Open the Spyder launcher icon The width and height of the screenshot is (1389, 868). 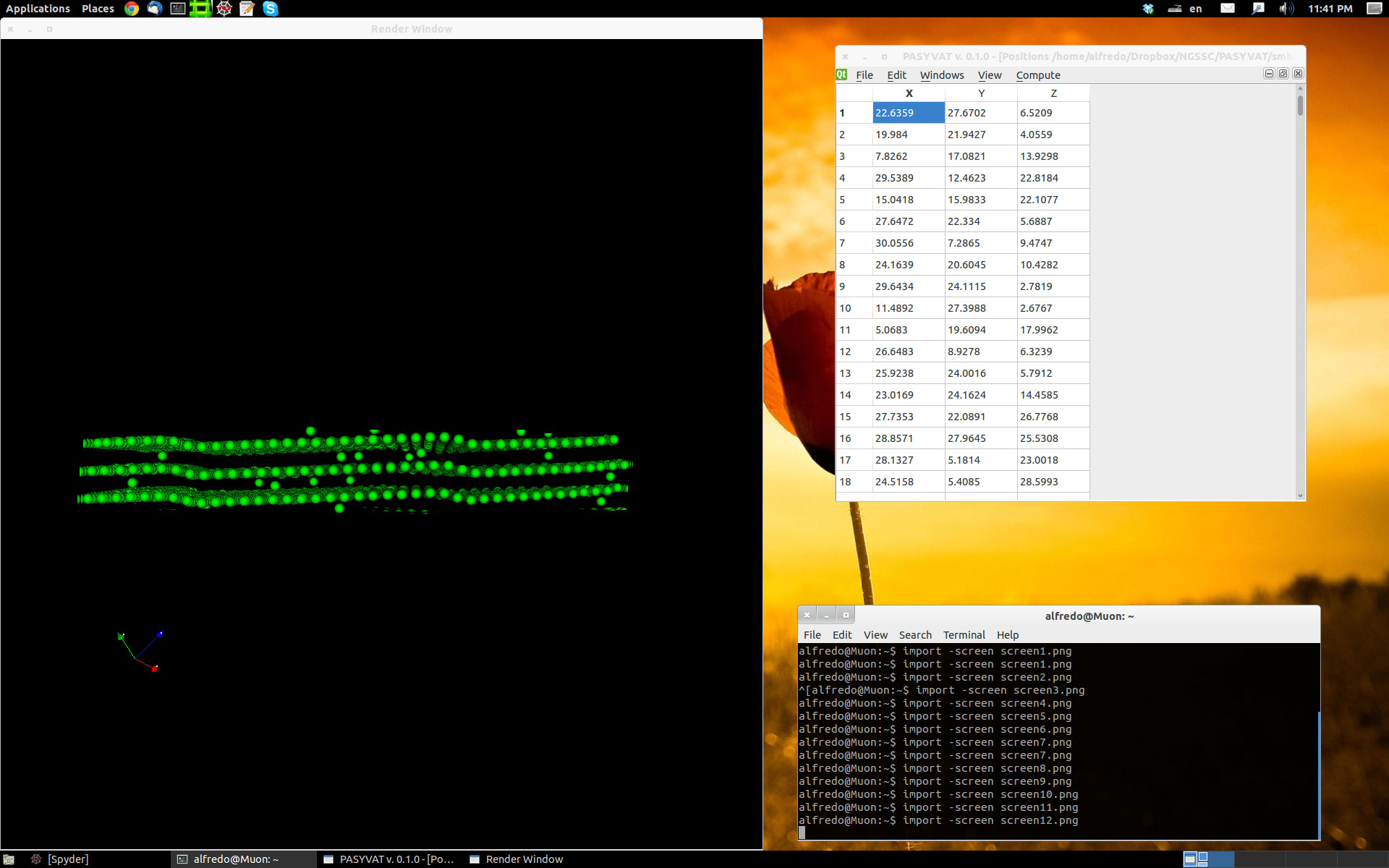click(224, 9)
